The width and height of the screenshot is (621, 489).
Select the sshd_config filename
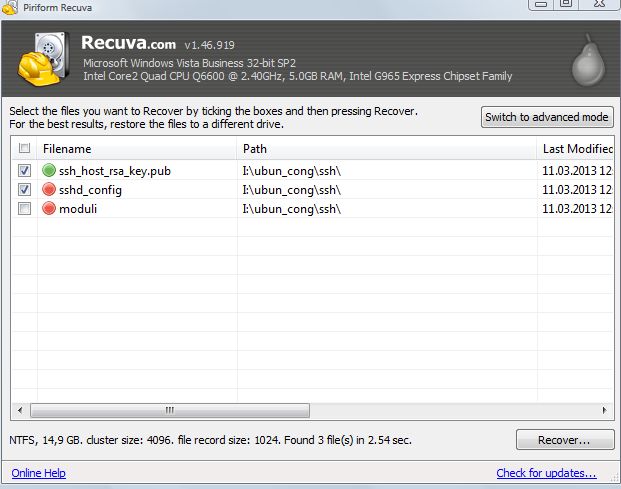(90, 190)
